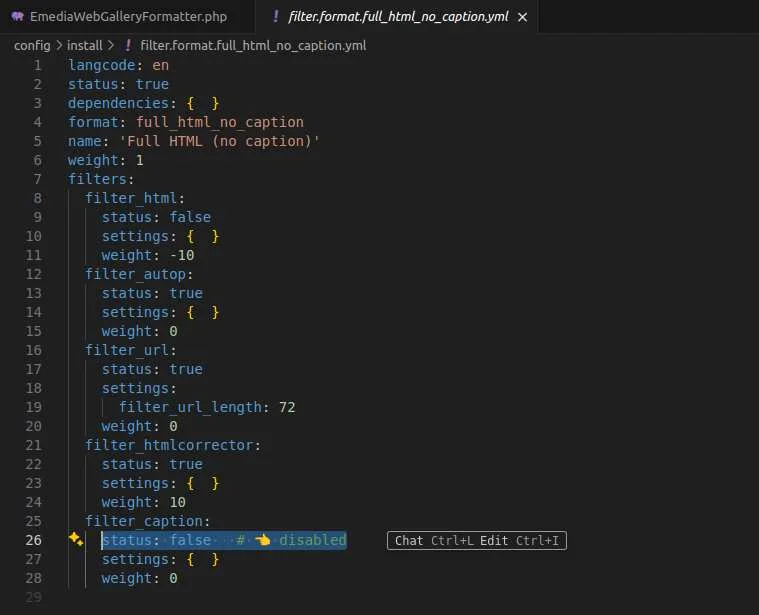
Task: Click the PHP elephant icon on the first tab
Action: tap(17, 17)
